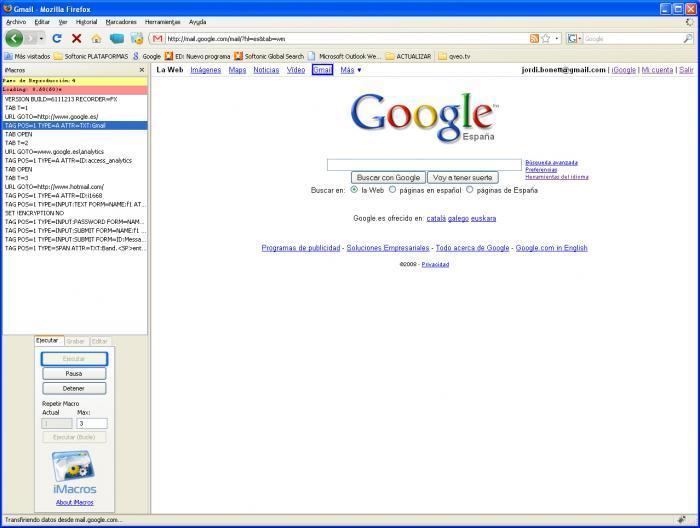Open the Herramientas menu
The height and width of the screenshot is (528, 700).
[162, 22]
